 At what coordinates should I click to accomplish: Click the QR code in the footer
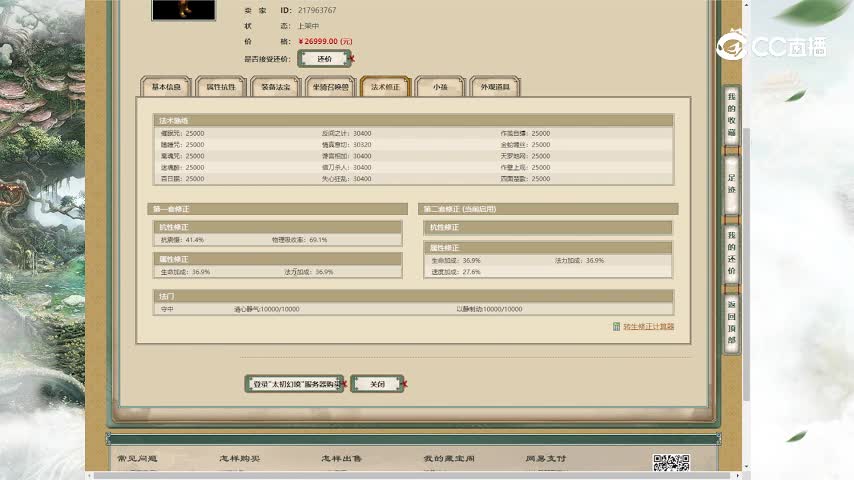[x=671, y=464]
